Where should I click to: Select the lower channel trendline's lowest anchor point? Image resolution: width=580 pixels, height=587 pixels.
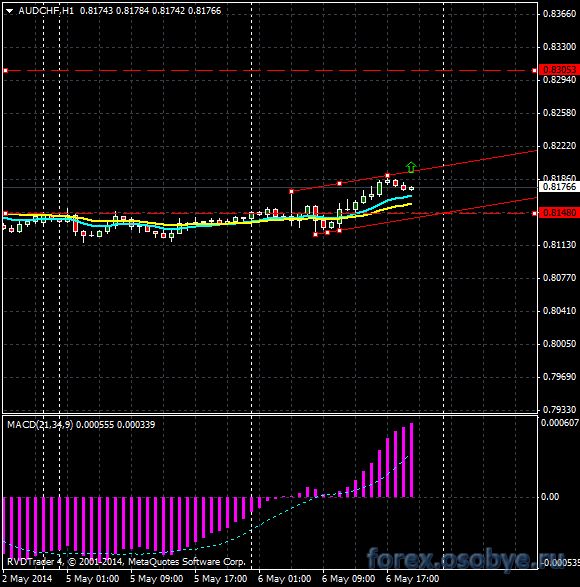click(315, 234)
